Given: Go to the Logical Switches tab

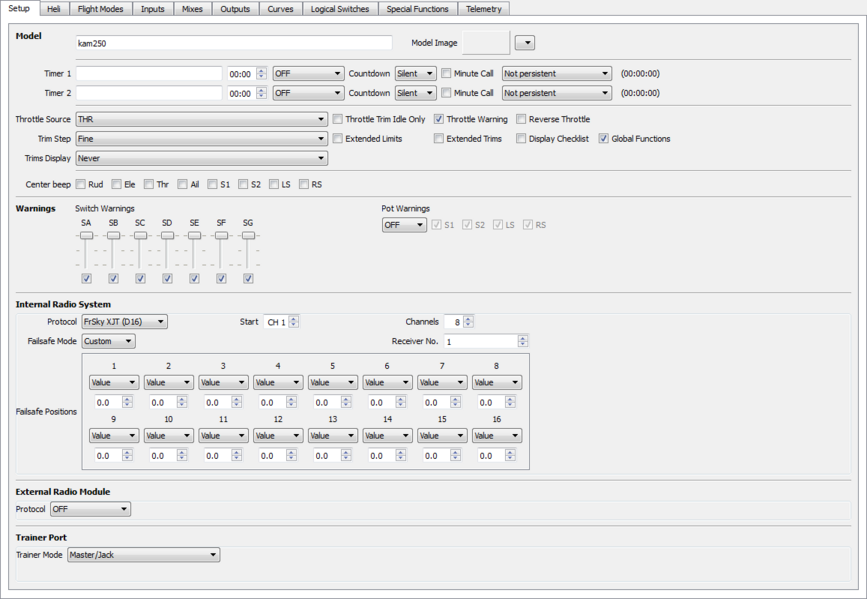Looking at the screenshot, I should 339,9.
